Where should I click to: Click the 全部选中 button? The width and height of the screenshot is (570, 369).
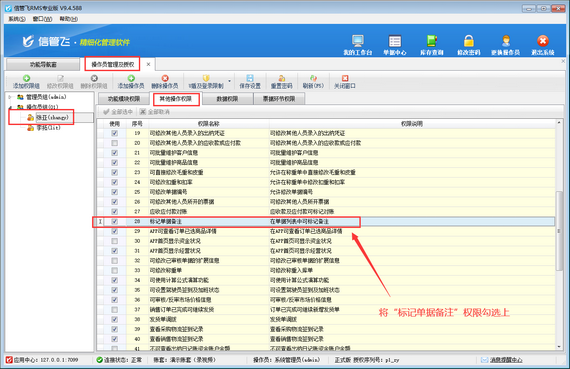(x=118, y=112)
